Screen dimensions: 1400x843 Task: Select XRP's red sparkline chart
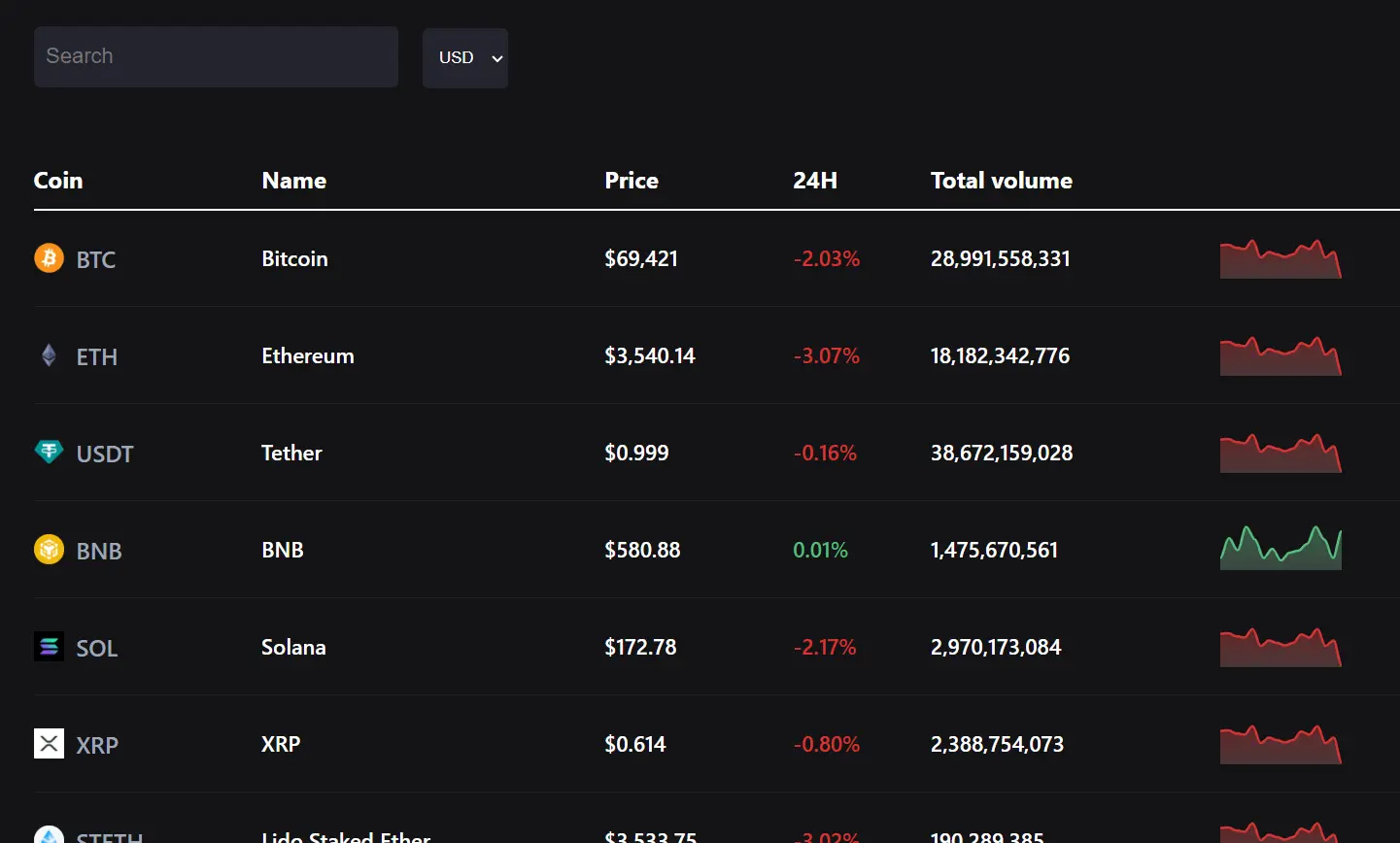1280,744
